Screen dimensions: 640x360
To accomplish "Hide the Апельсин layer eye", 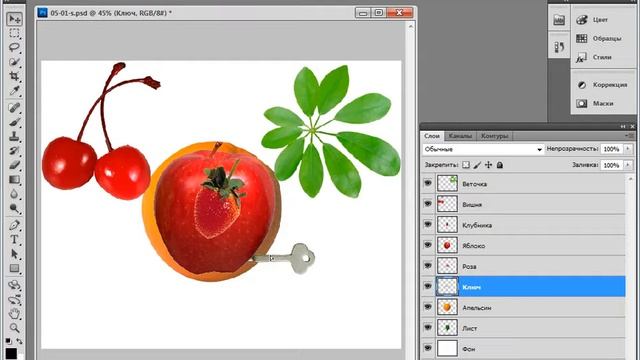I will pyautogui.click(x=428, y=307).
